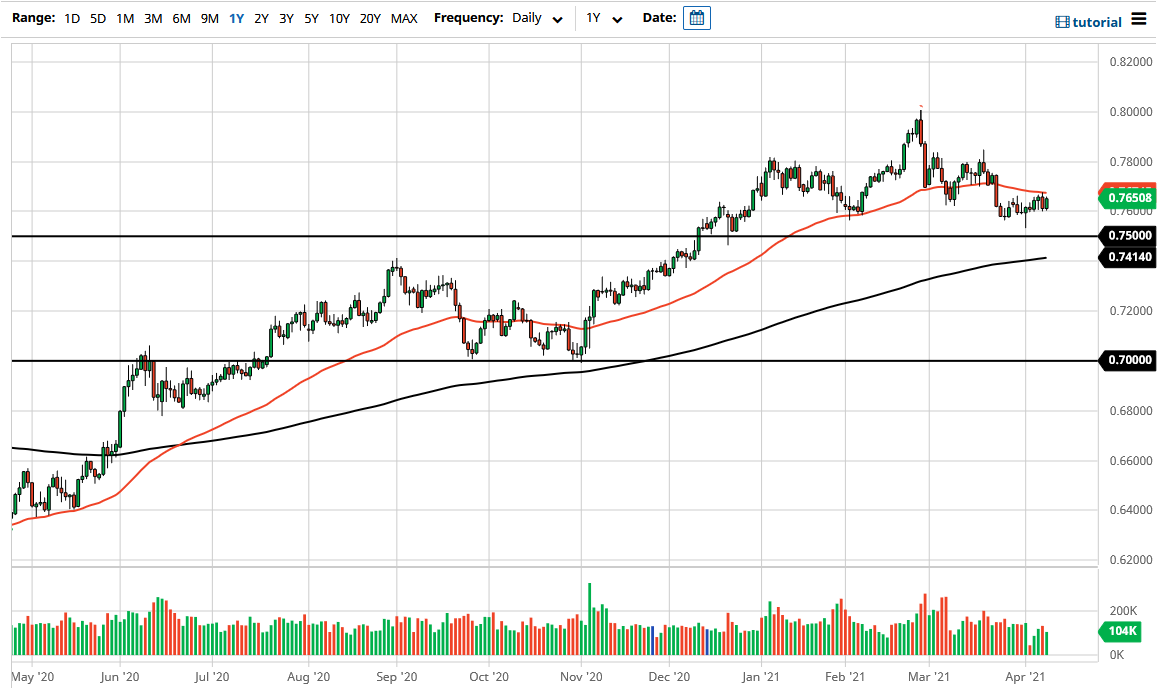Switch to the 2Y range
1161x690 pixels.
pyautogui.click(x=261, y=18)
